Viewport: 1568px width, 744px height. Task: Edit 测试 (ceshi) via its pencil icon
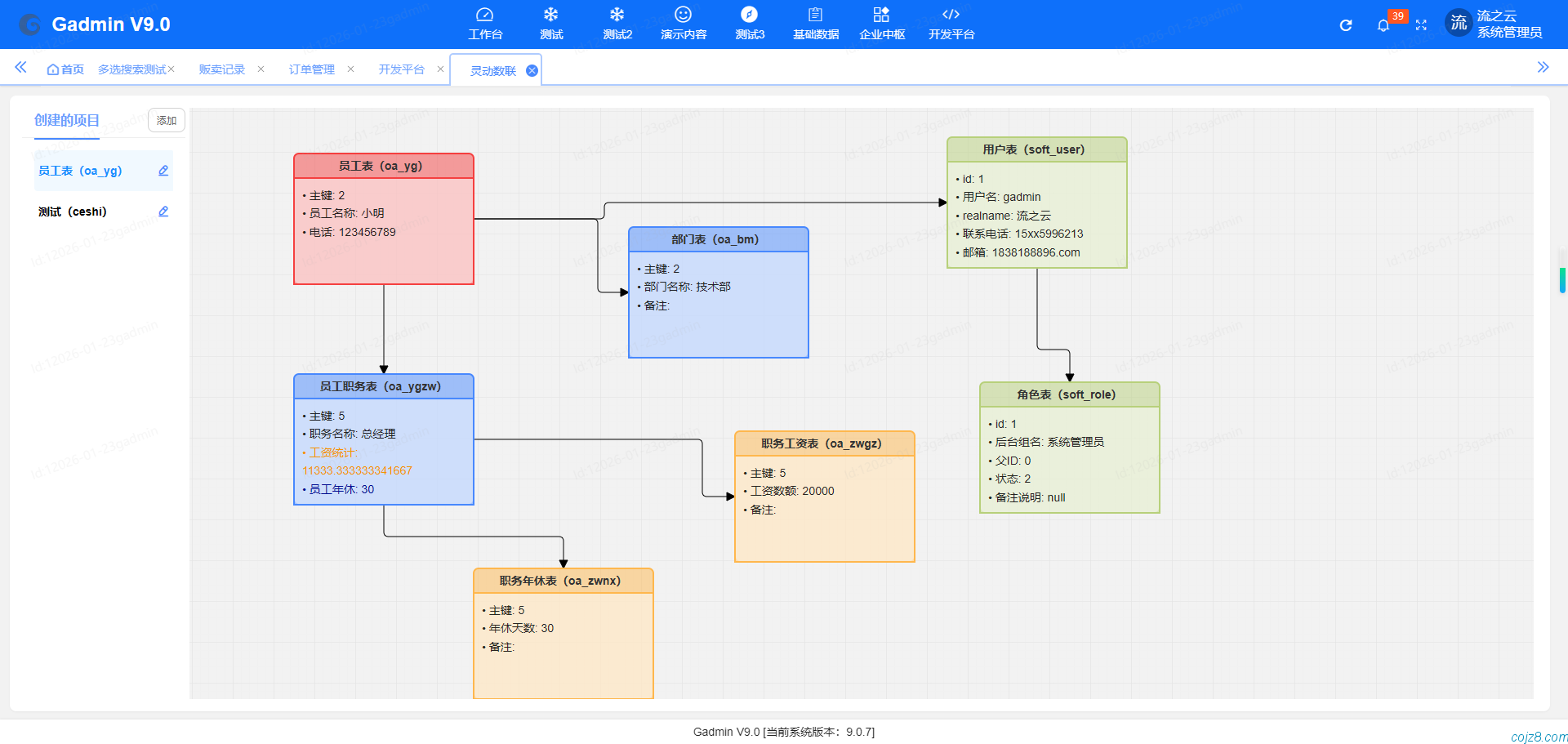point(163,211)
